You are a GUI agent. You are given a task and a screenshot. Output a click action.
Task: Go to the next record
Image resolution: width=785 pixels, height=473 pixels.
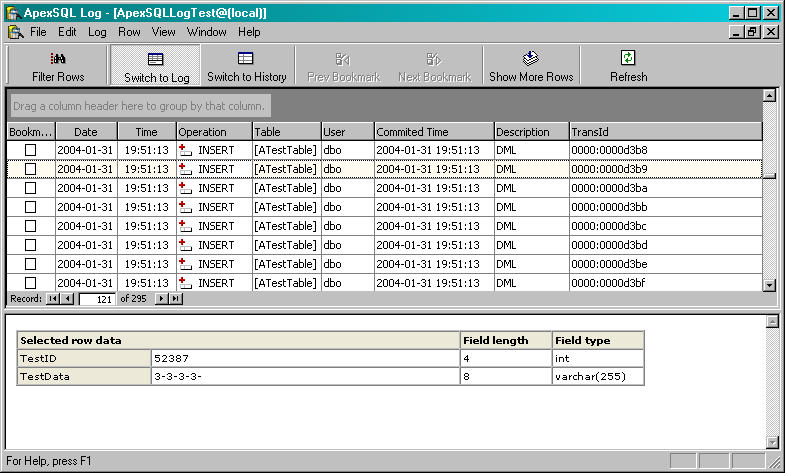point(161,299)
